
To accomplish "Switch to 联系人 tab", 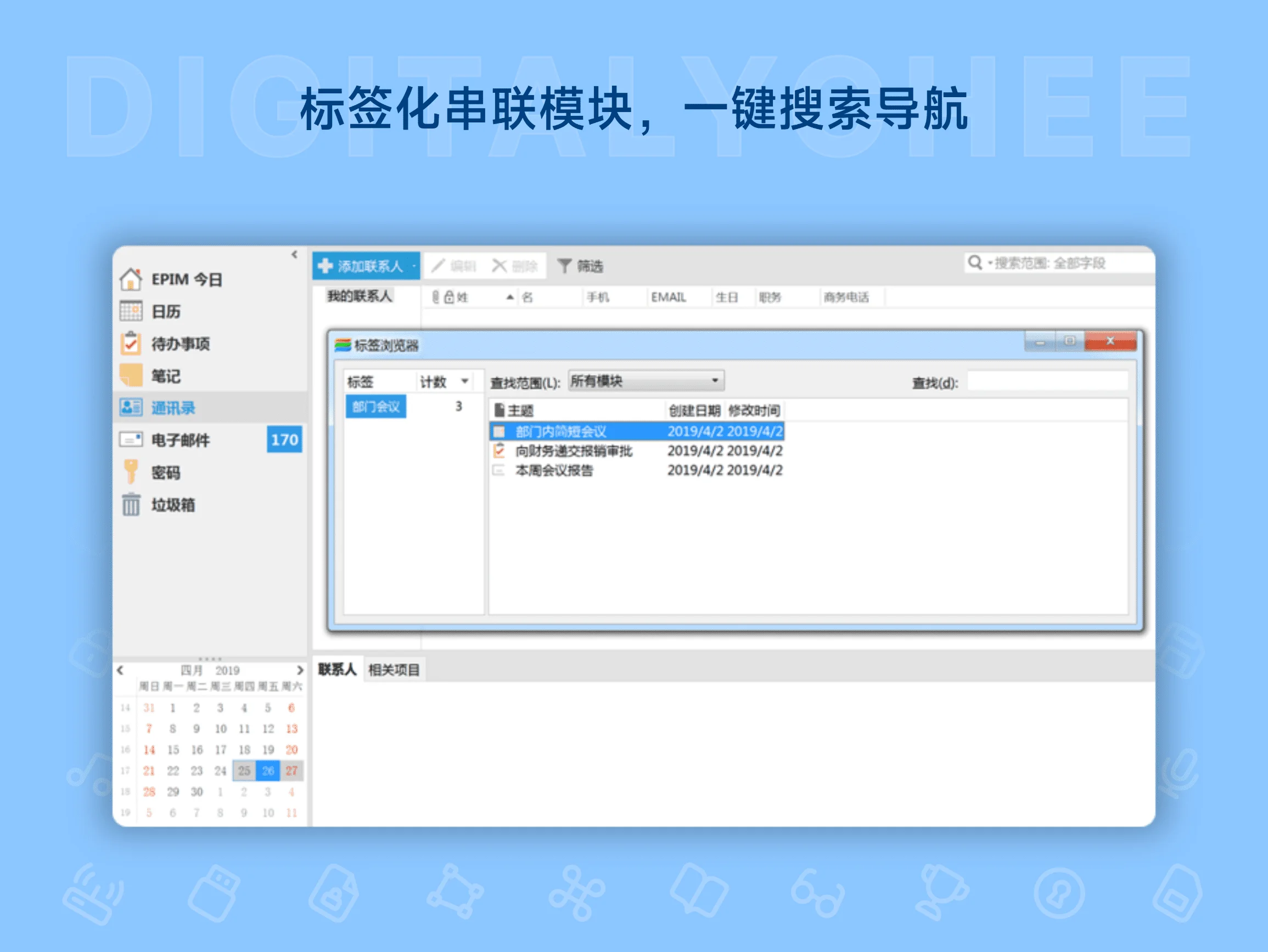I will (338, 669).
